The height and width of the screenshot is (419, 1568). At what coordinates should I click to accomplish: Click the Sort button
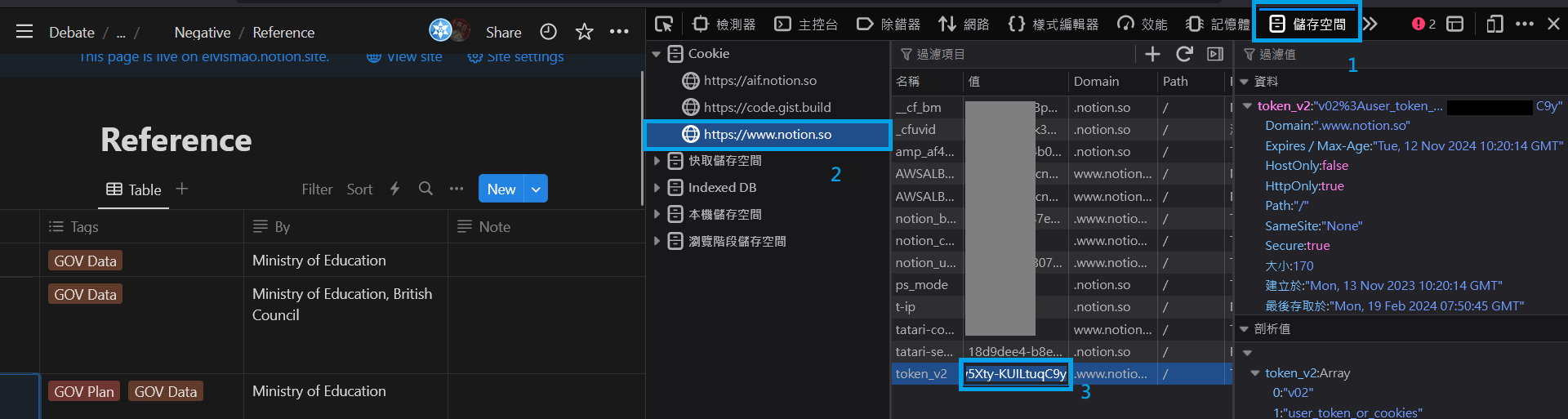click(x=359, y=189)
